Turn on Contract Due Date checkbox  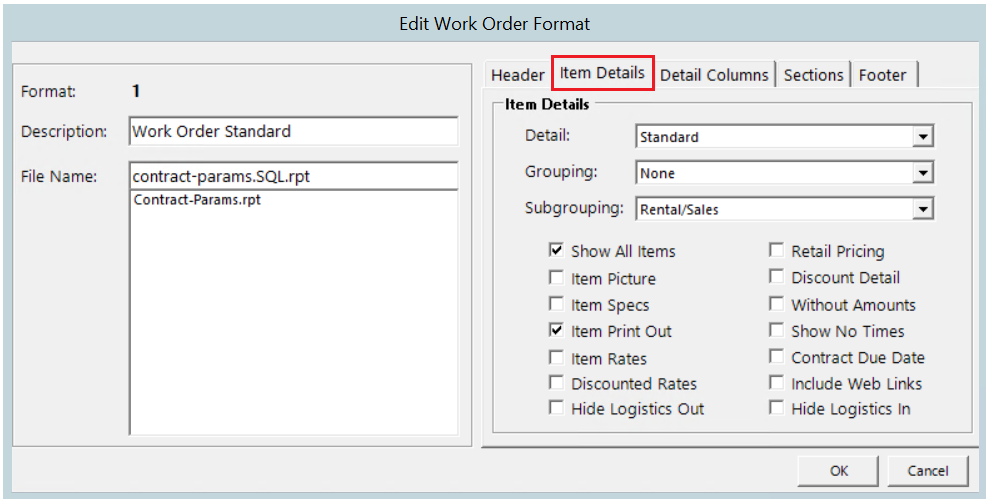click(776, 357)
